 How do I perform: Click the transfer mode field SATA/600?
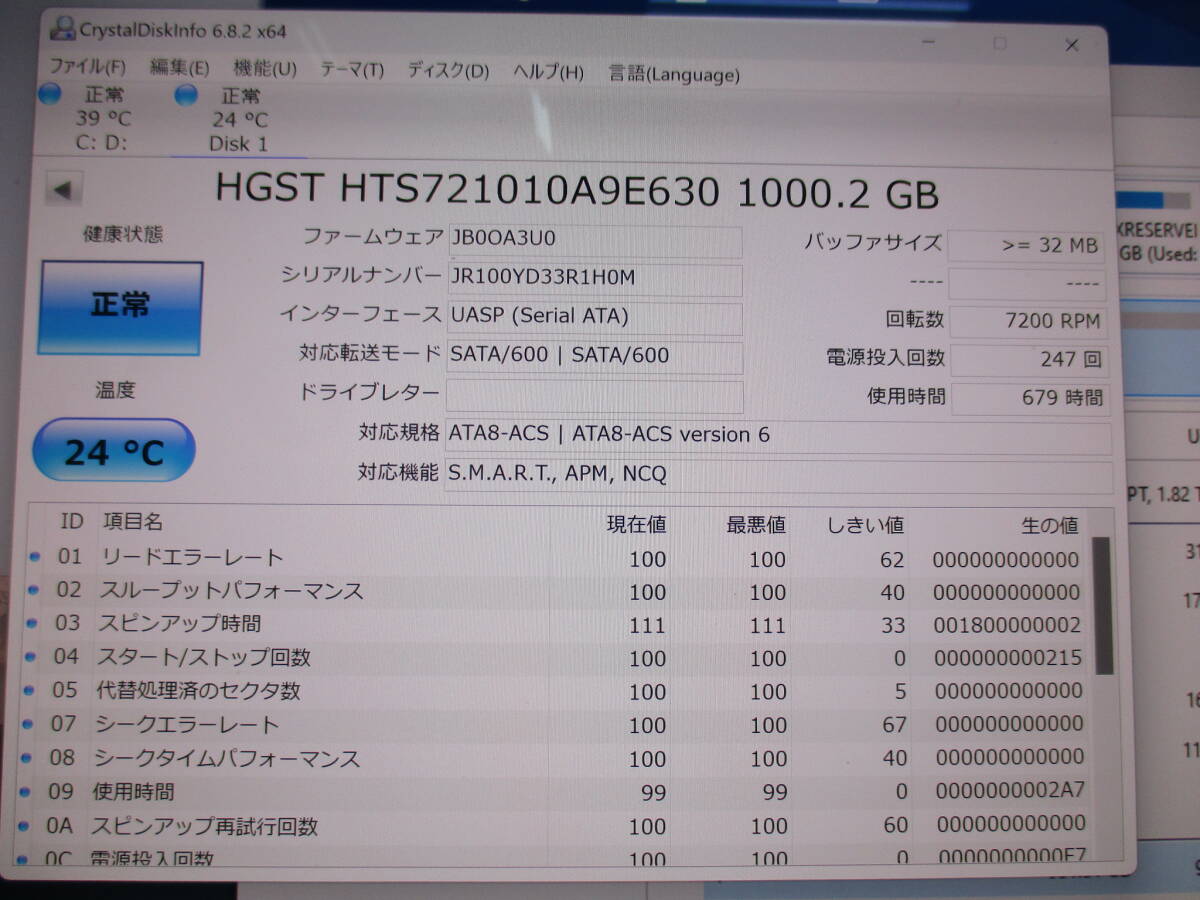(595, 356)
